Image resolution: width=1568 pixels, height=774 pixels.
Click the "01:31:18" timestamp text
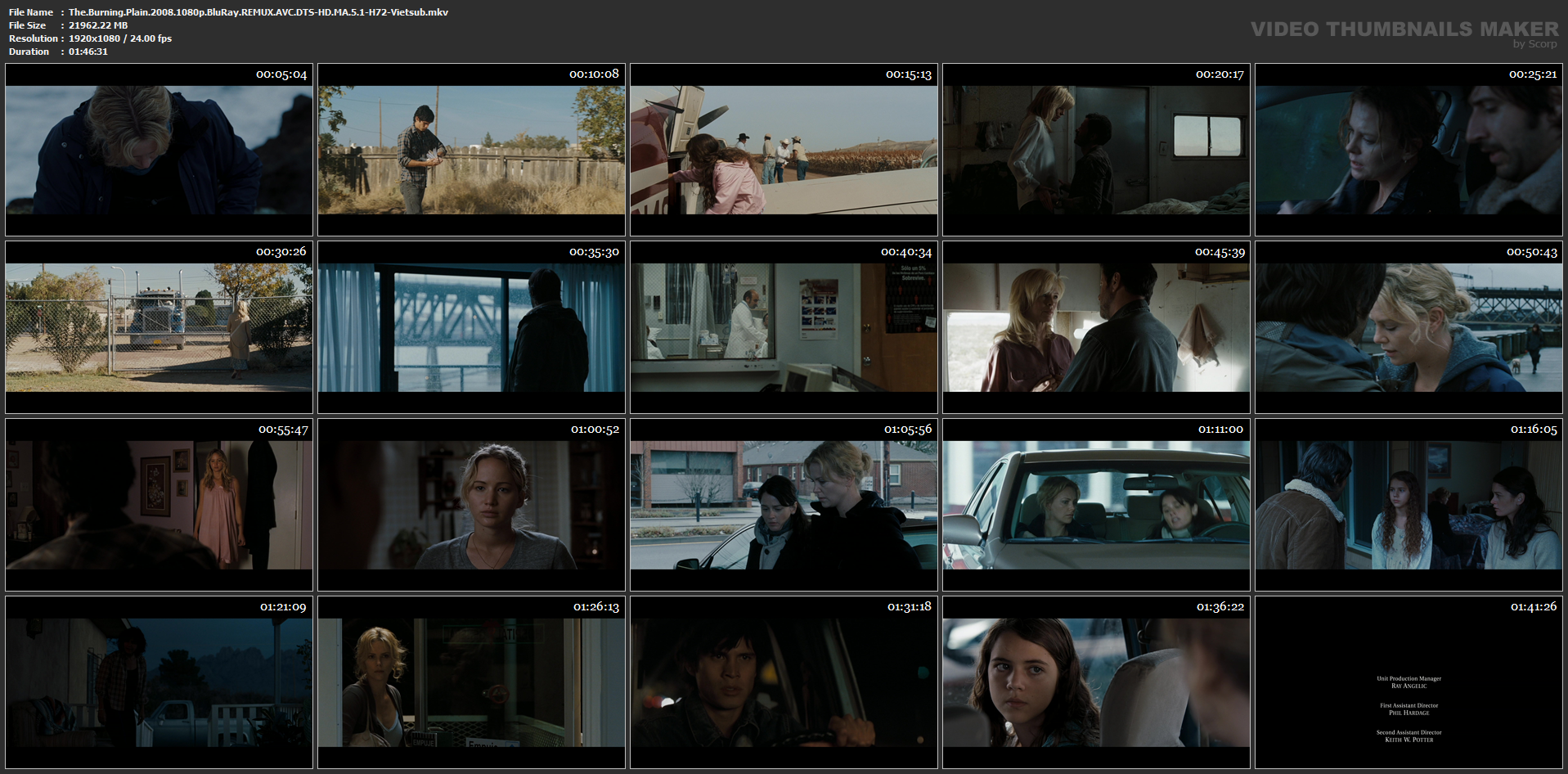tap(910, 607)
